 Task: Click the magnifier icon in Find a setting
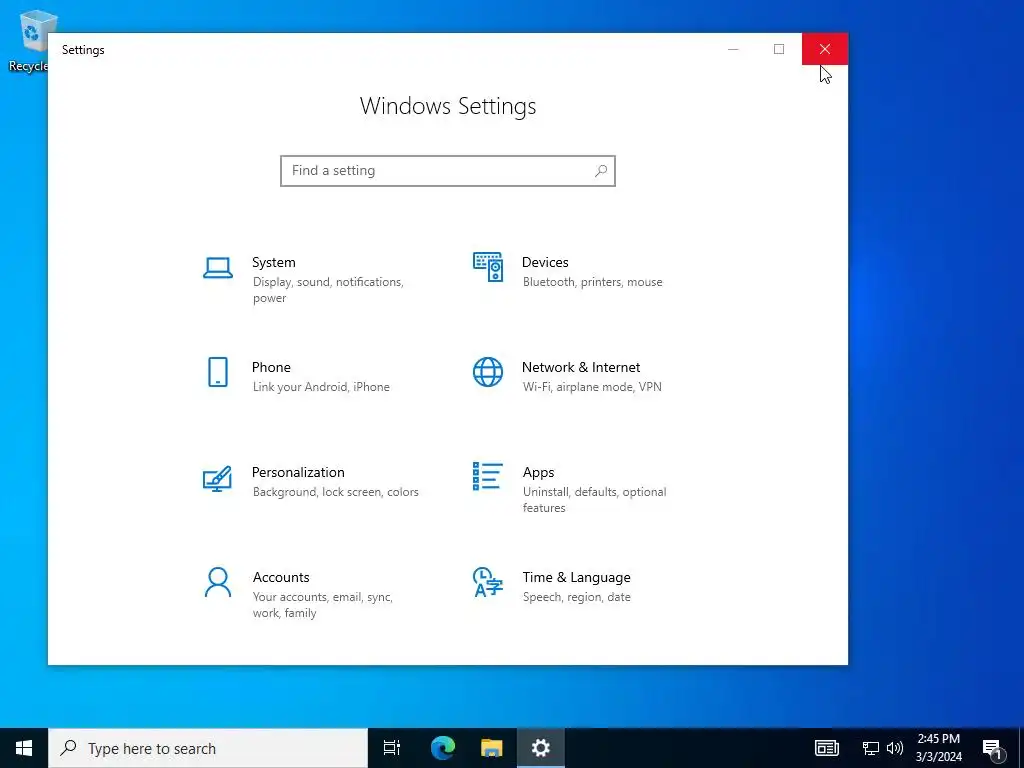601,170
